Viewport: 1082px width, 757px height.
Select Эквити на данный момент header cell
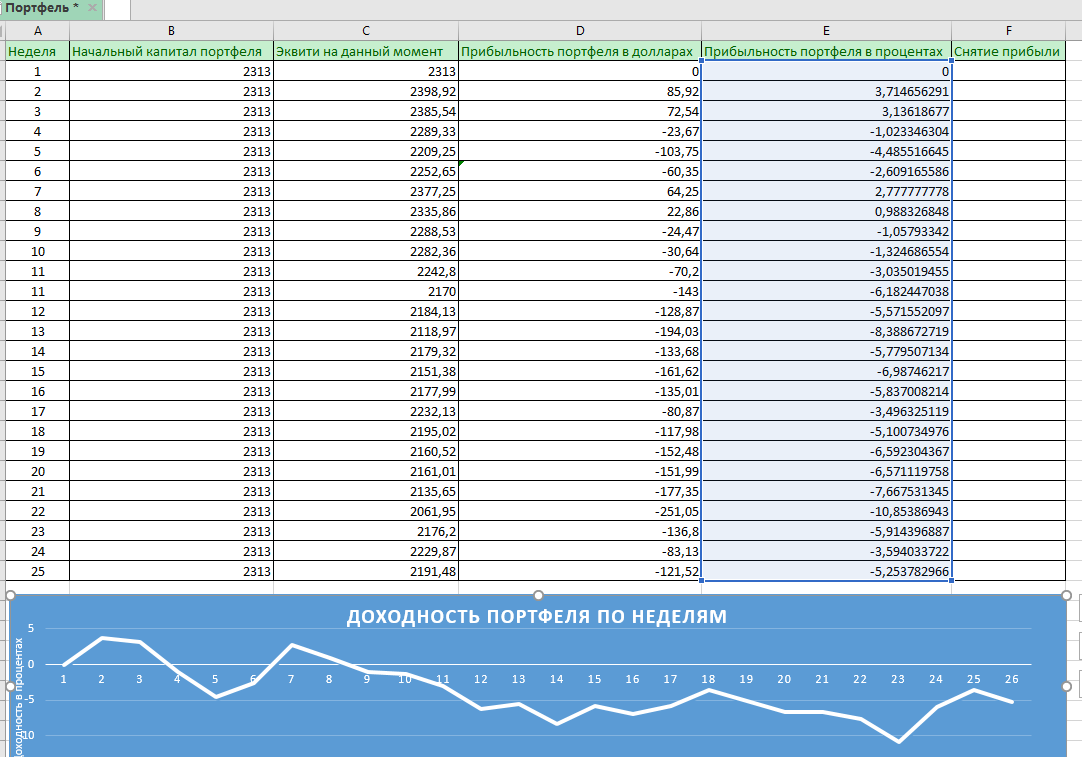pyautogui.click(x=365, y=51)
